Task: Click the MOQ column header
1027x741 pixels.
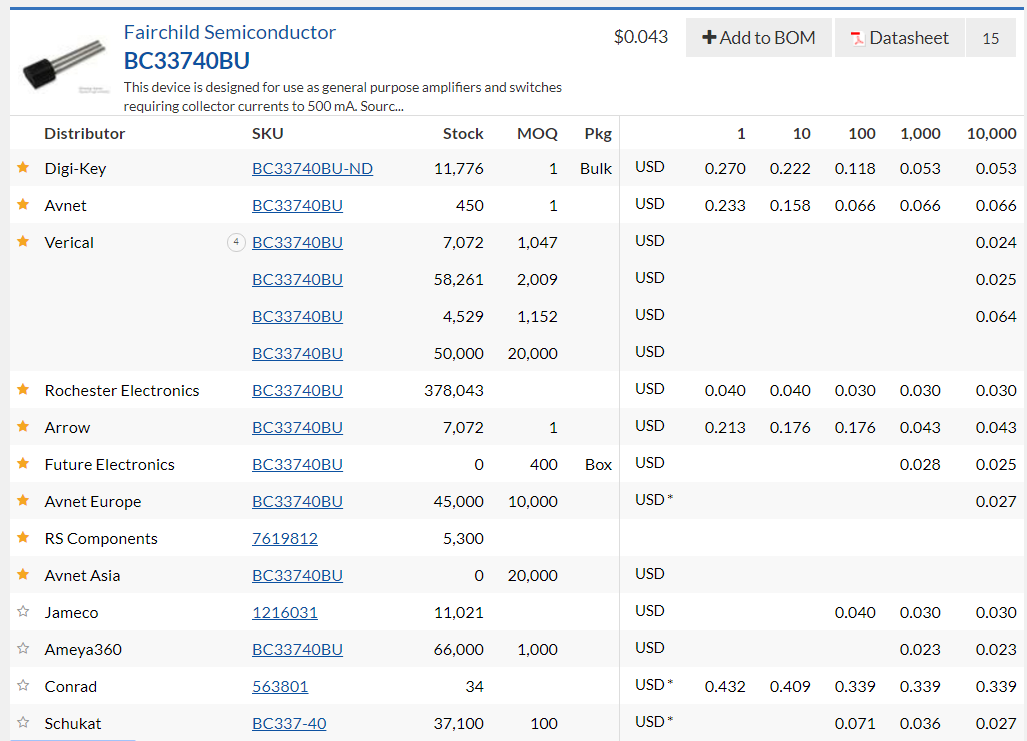Action: (x=537, y=134)
